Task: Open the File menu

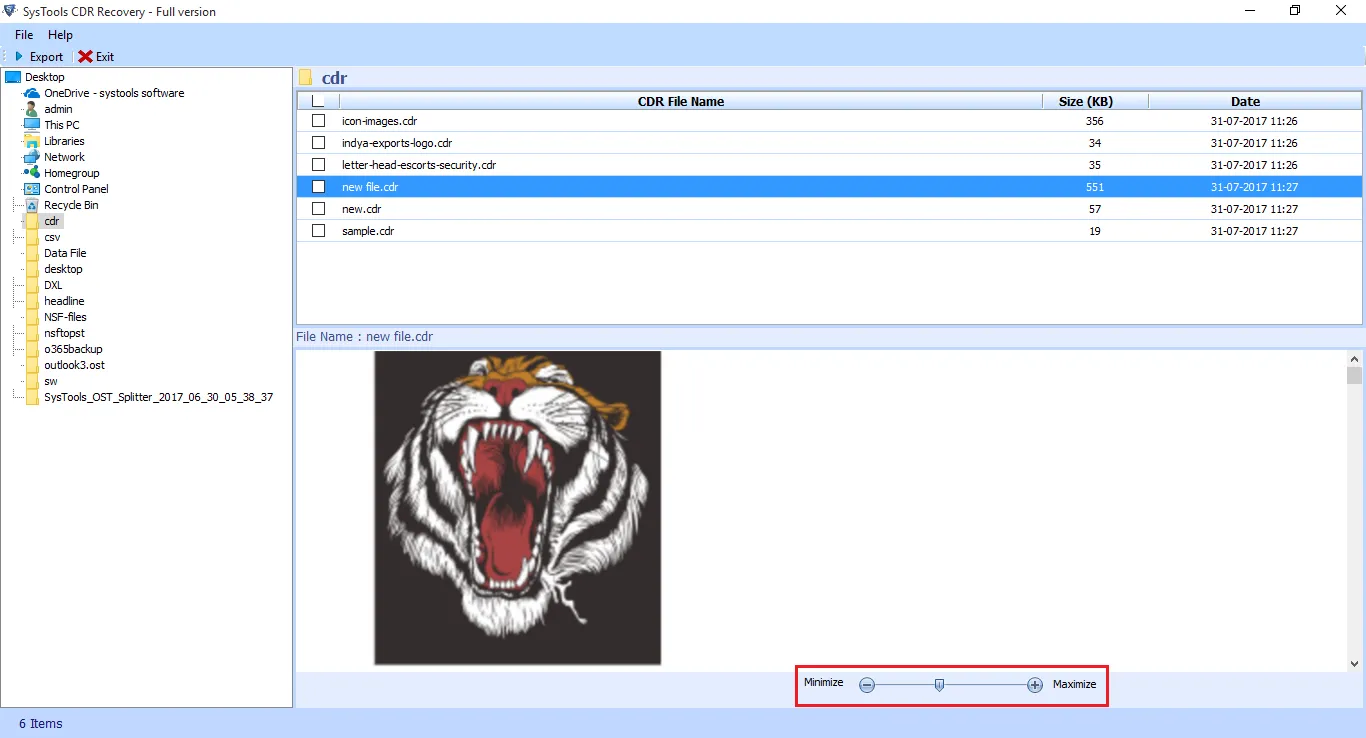Action: 24,35
